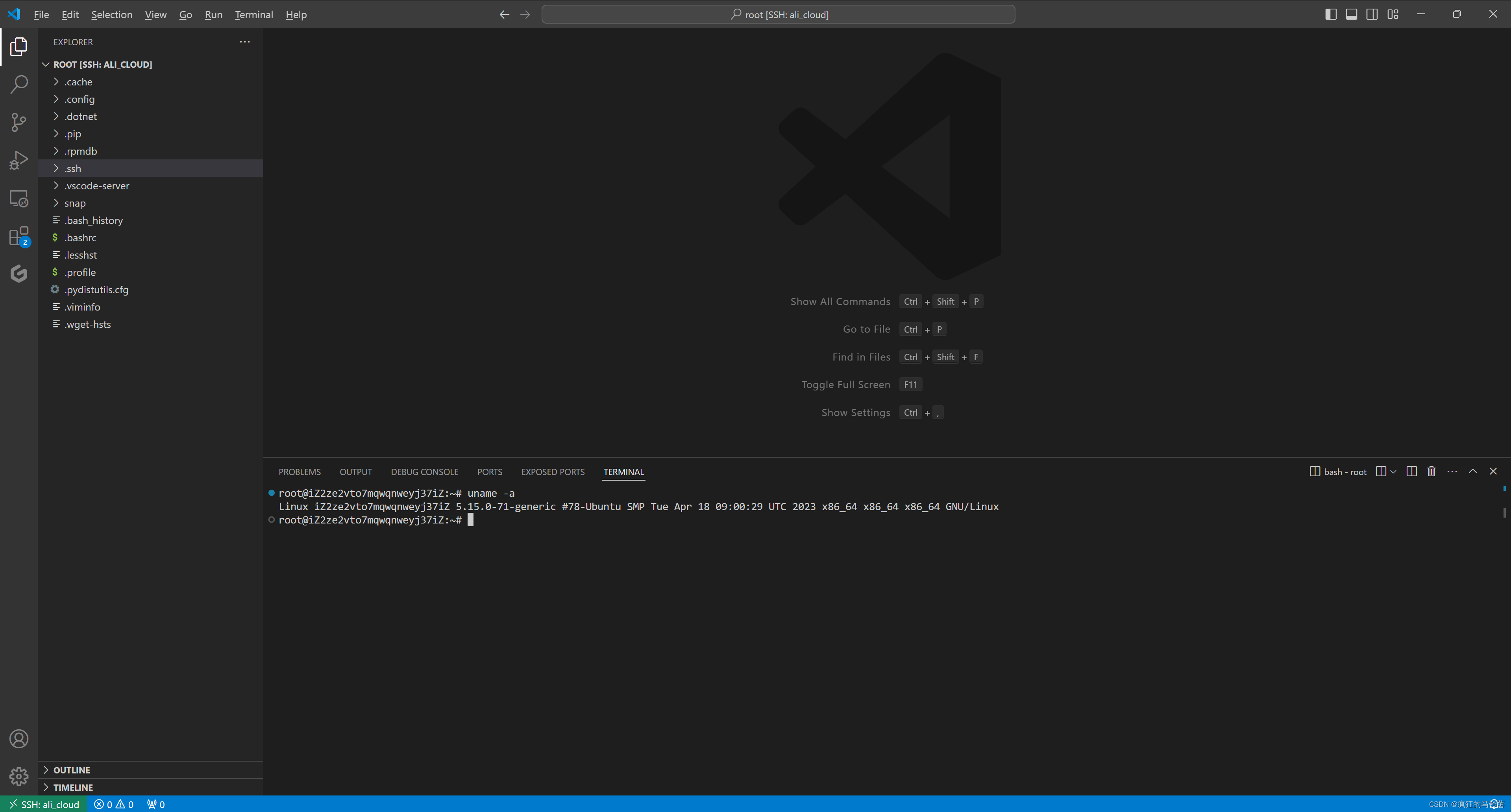The image size is (1511, 812).
Task: Open the Remote Explorer view
Action: [x=19, y=198]
